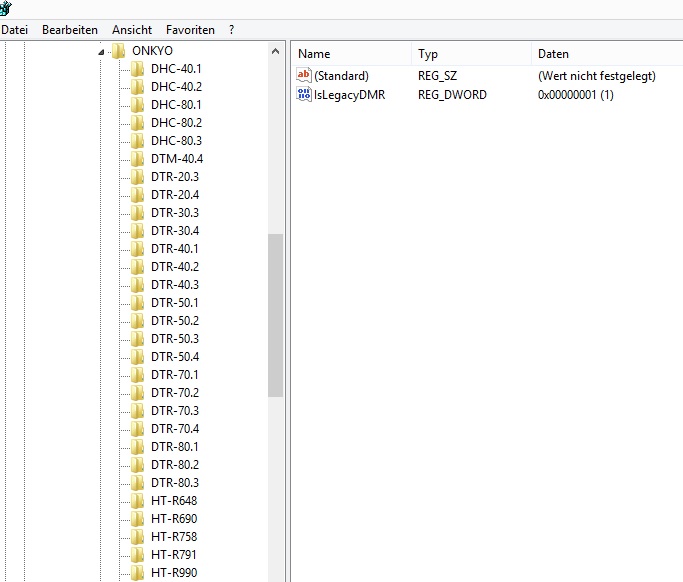Click the DHC-80.1 folder icon
The image size is (683, 582).
[137, 105]
